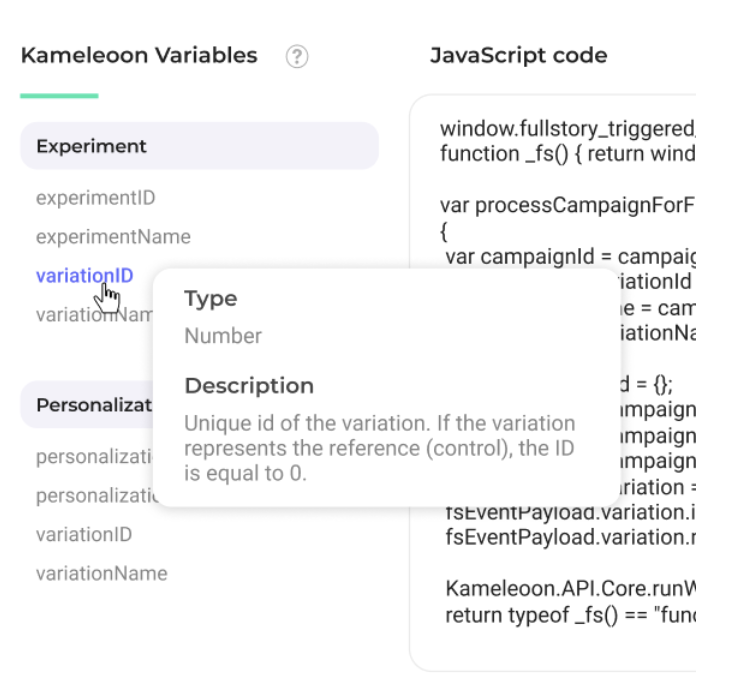Click the var campaignId code line

click(570, 256)
